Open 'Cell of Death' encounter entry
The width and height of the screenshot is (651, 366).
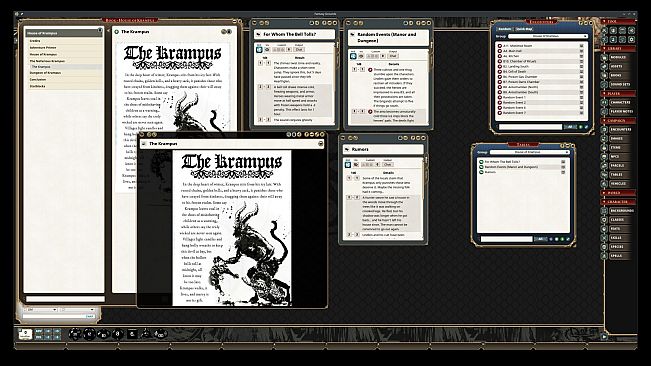coord(541,71)
